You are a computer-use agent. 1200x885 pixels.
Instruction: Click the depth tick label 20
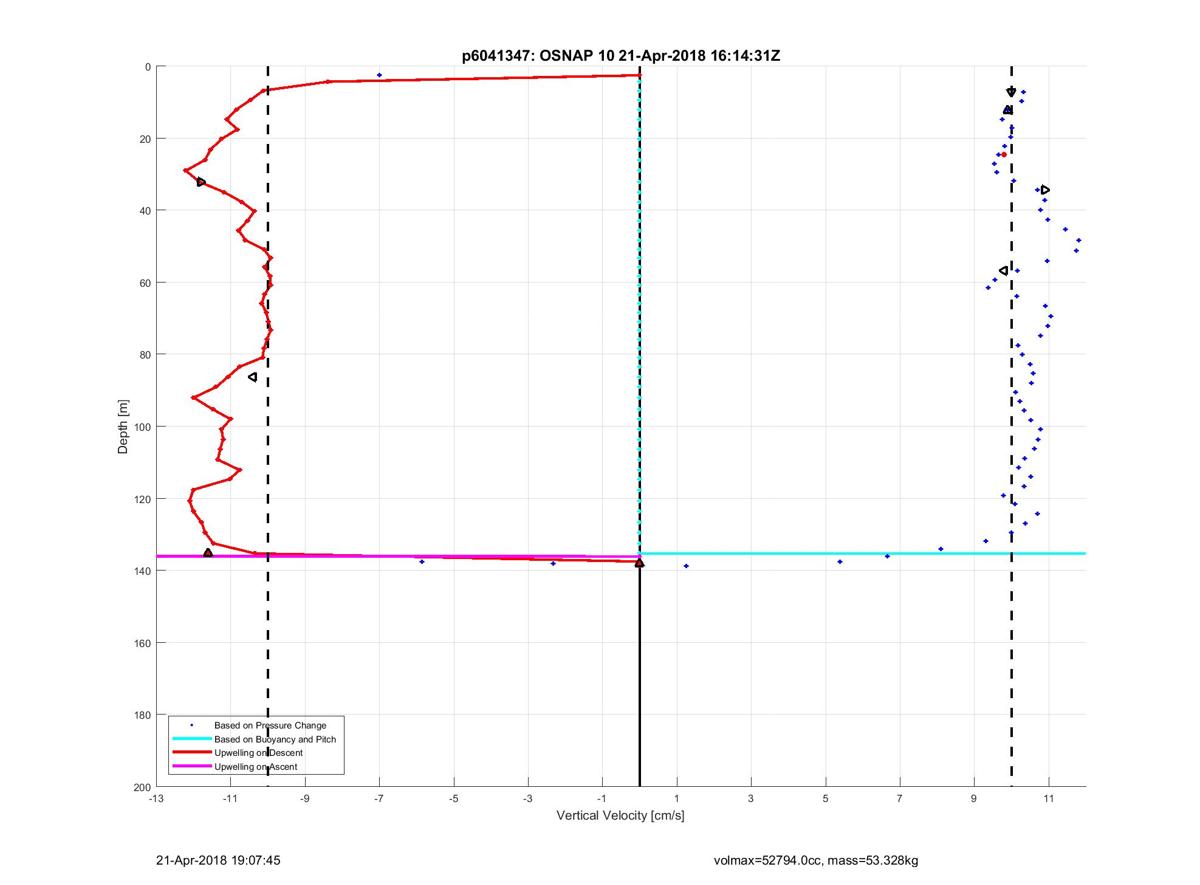(x=144, y=139)
